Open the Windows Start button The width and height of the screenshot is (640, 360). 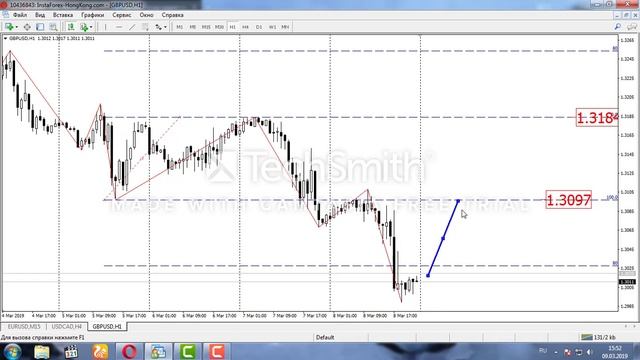[12, 351]
